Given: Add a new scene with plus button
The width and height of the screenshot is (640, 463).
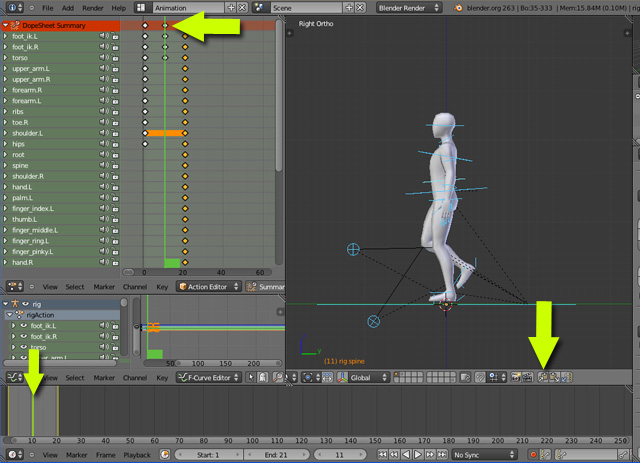Looking at the screenshot, I should (349, 7).
